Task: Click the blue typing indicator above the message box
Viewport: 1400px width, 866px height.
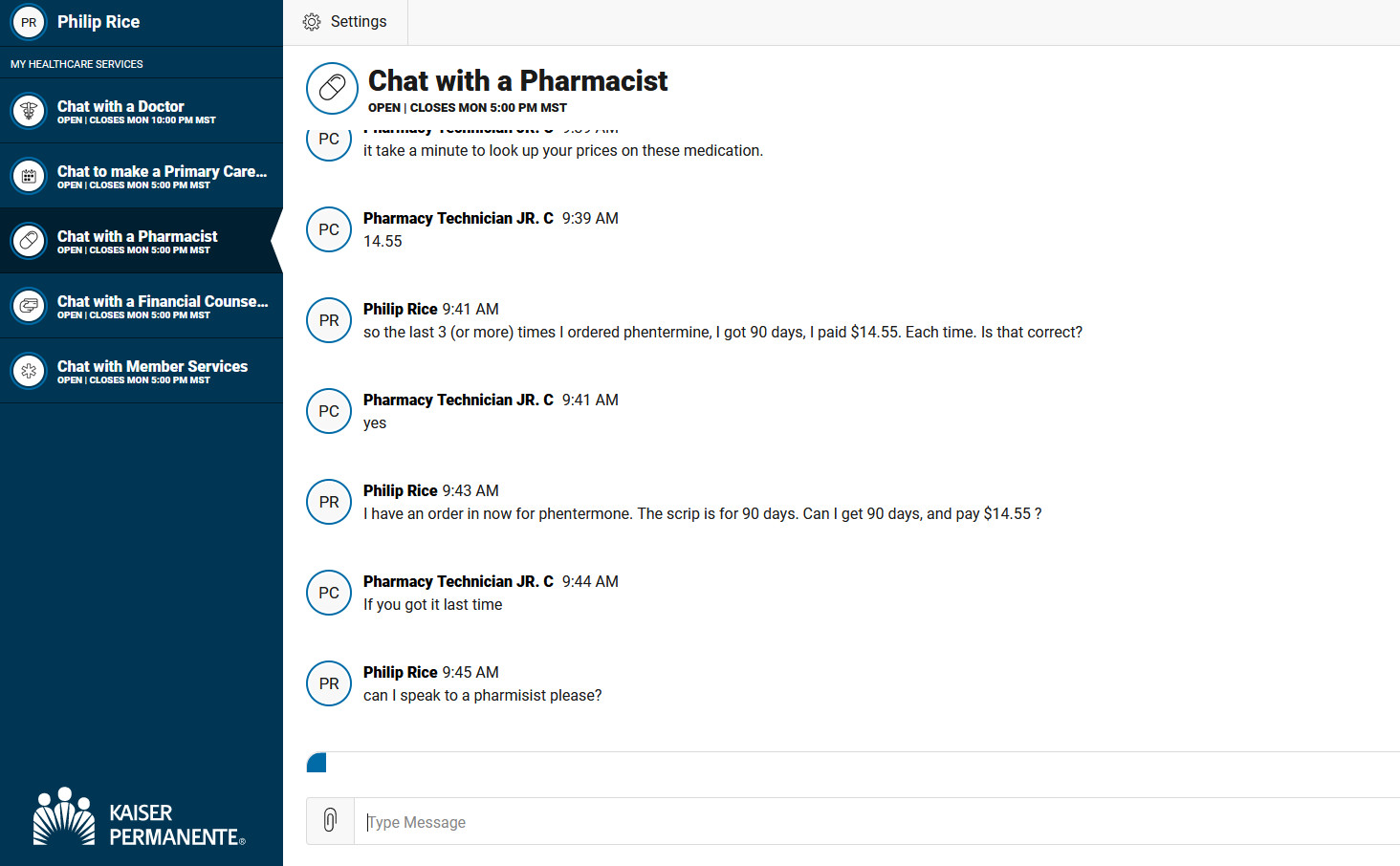Action: click(x=317, y=763)
